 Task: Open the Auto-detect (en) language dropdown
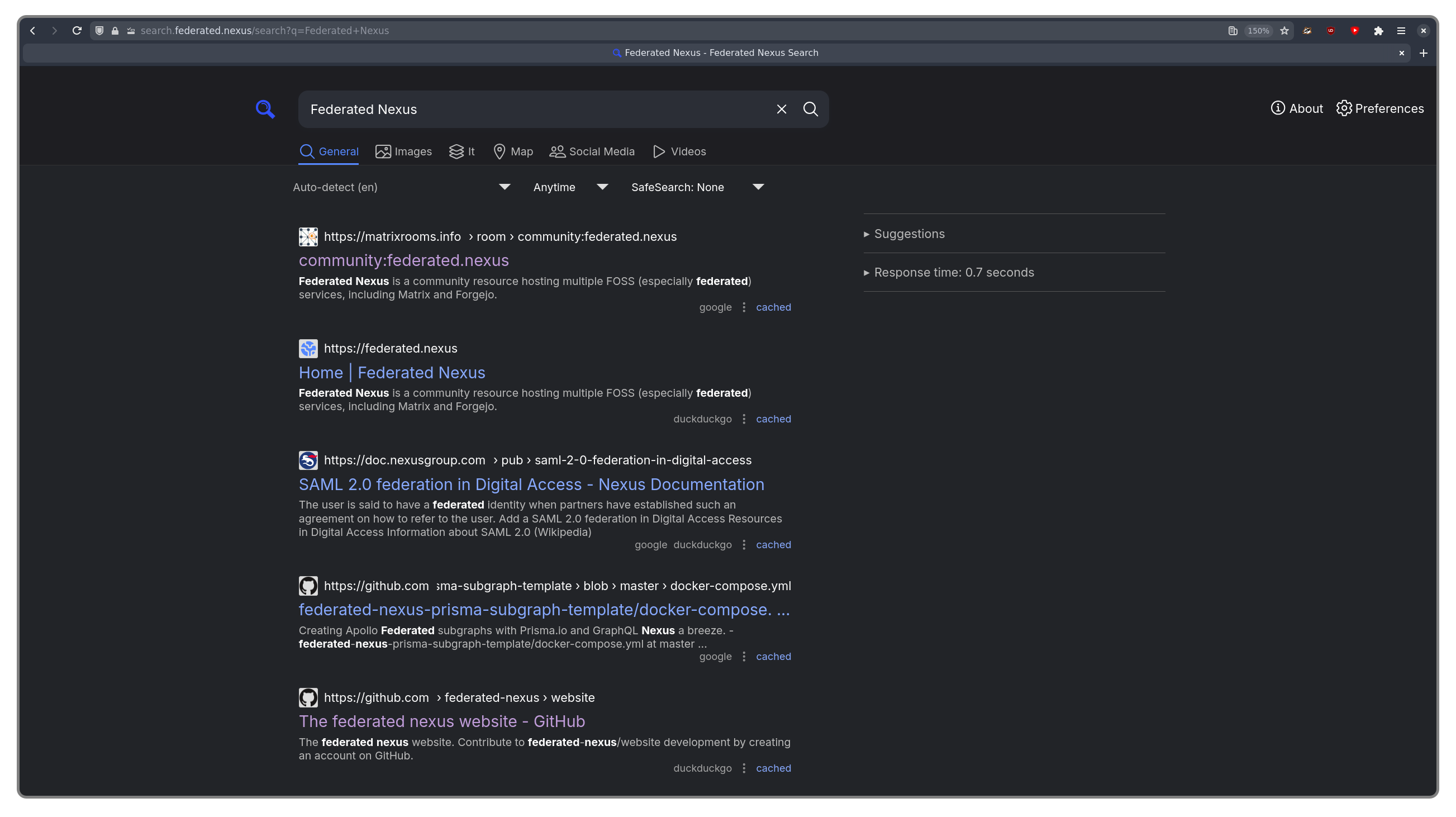click(402, 187)
